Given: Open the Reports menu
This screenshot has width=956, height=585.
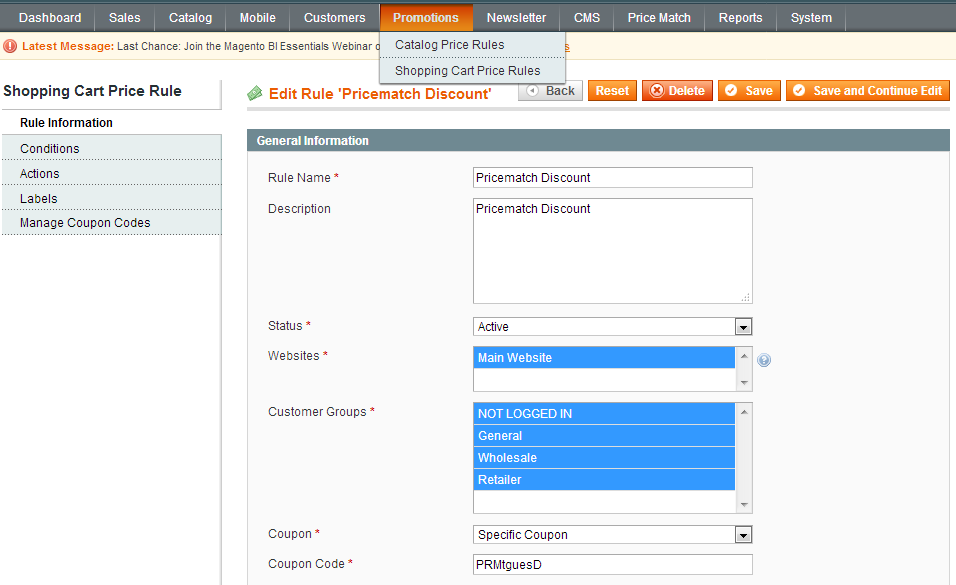Looking at the screenshot, I should [740, 18].
